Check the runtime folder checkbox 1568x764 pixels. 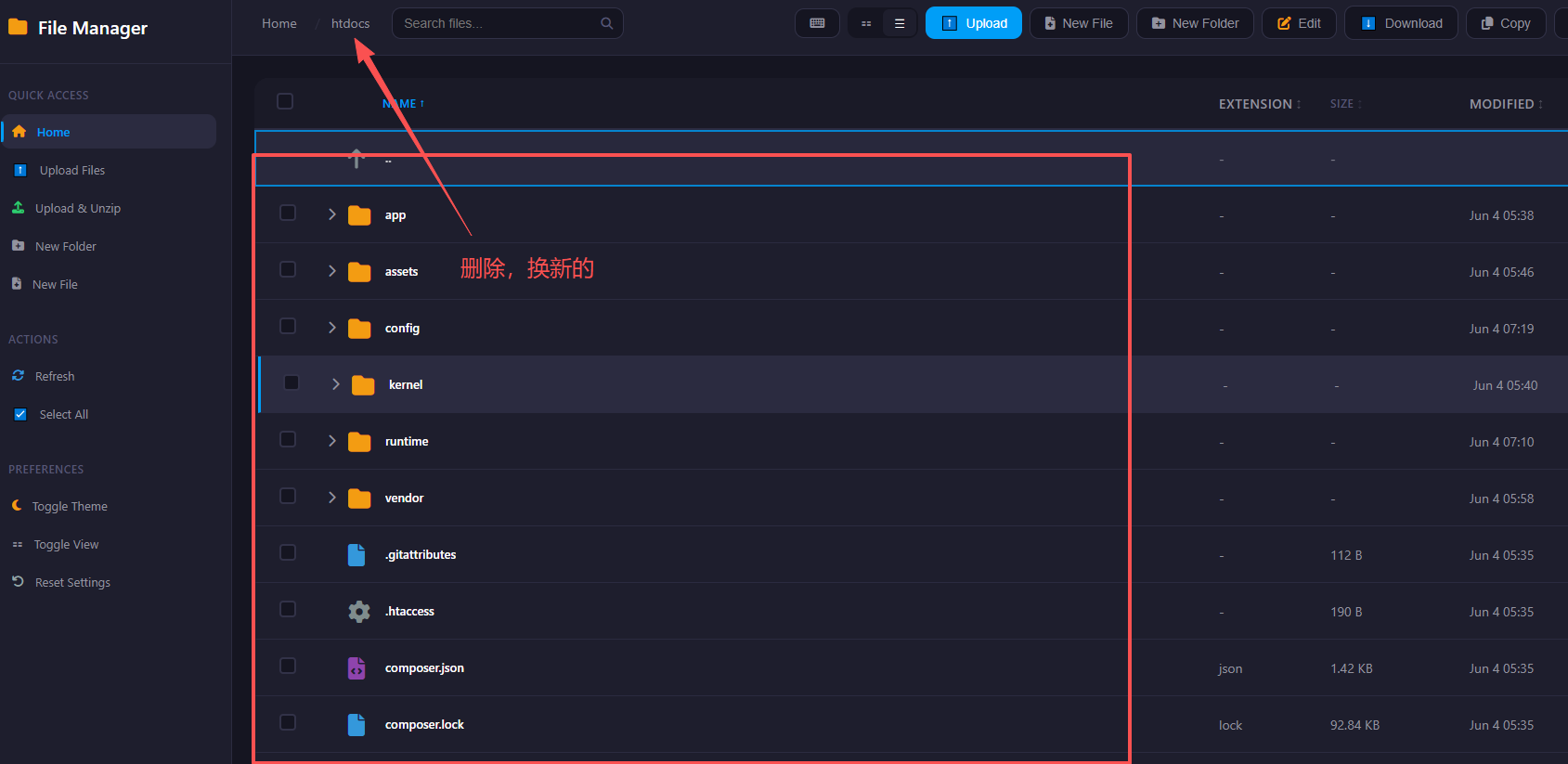click(x=288, y=439)
